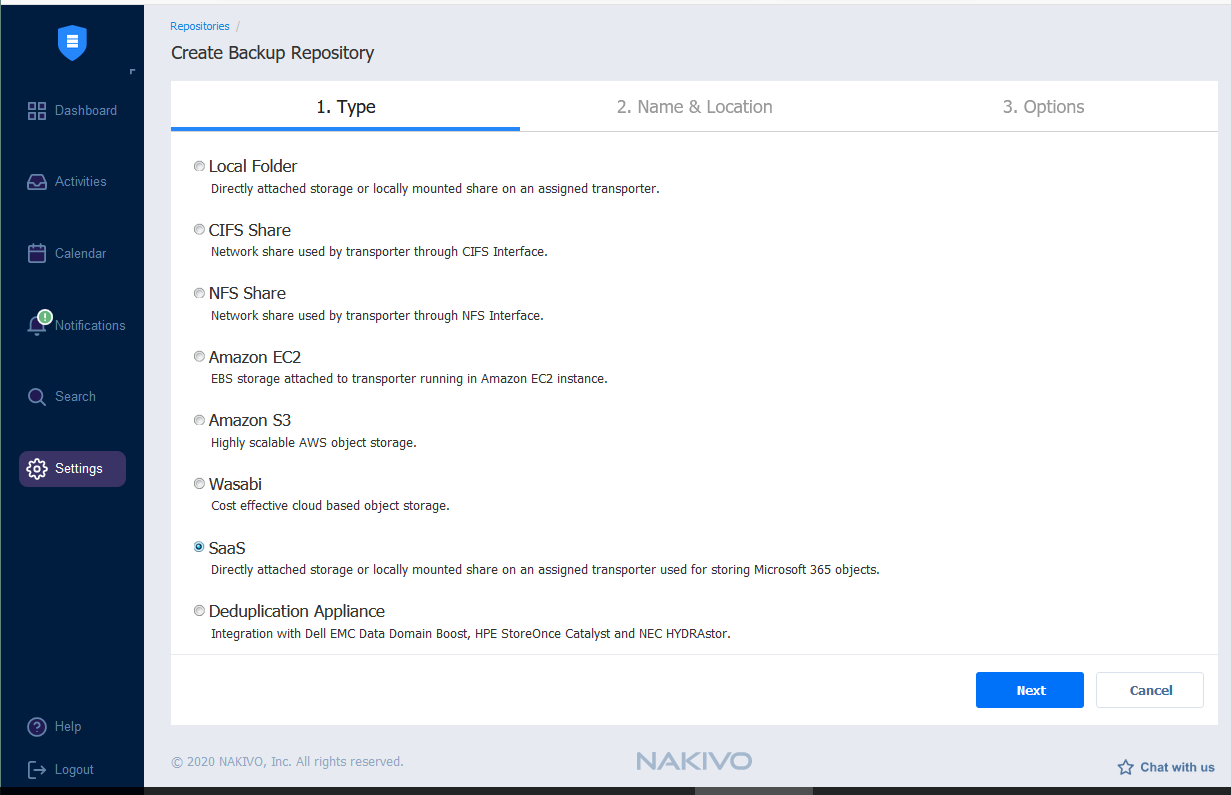Click the Logout label in sidebar
The width and height of the screenshot is (1231, 795).
pyautogui.click(x=74, y=770)
